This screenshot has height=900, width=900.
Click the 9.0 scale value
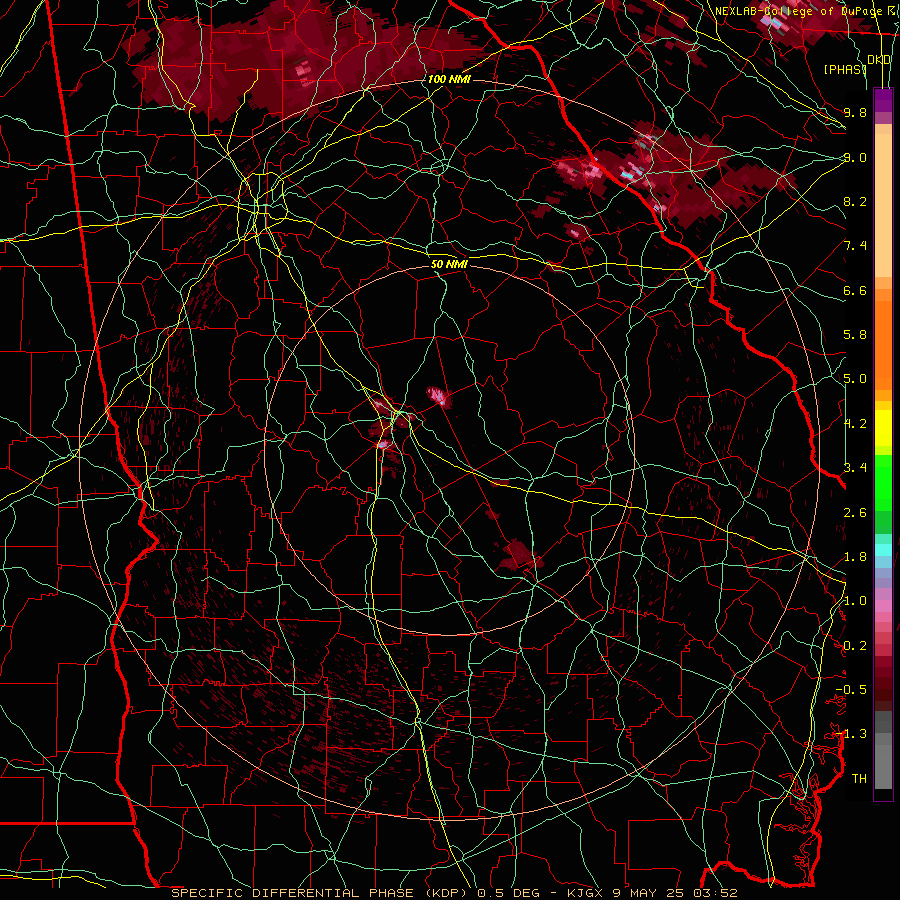855,157
